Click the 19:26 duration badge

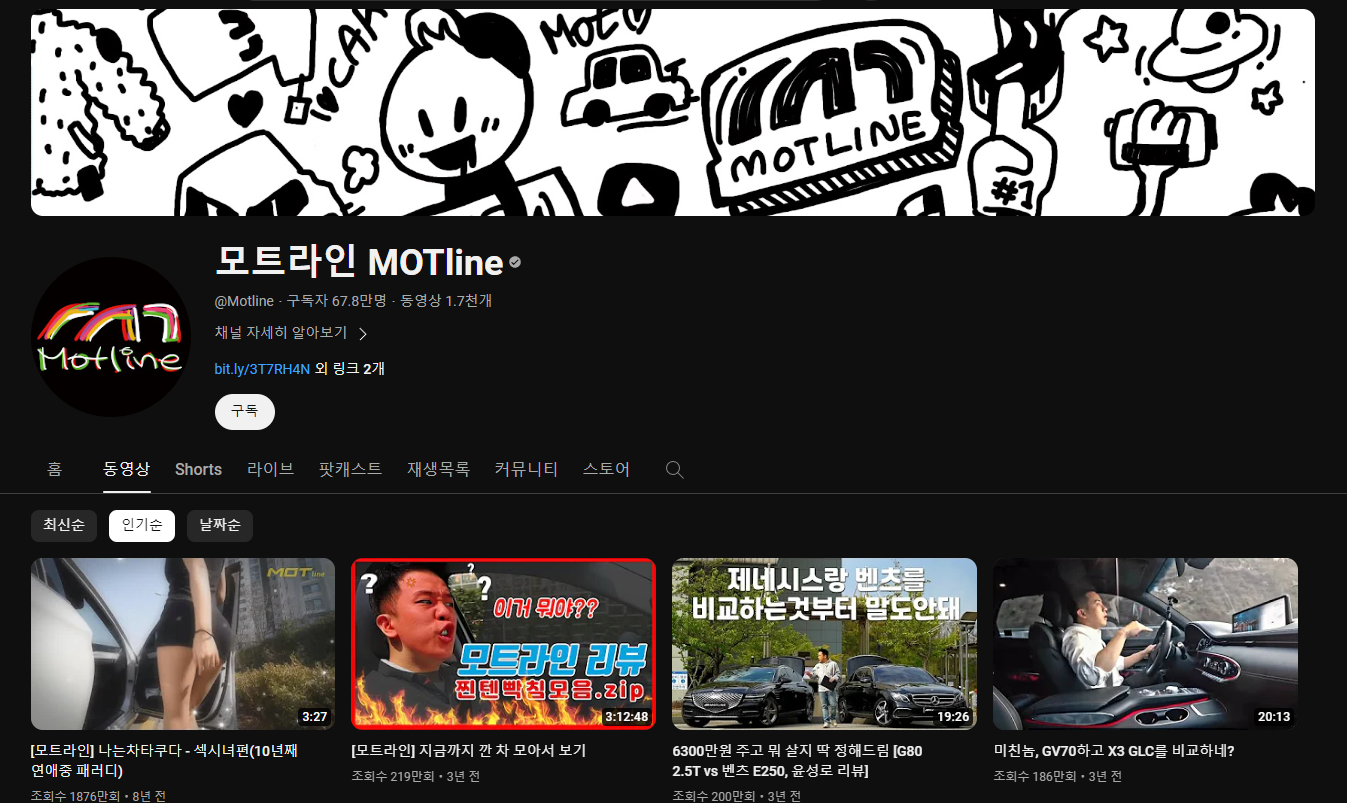pos(952,716)
